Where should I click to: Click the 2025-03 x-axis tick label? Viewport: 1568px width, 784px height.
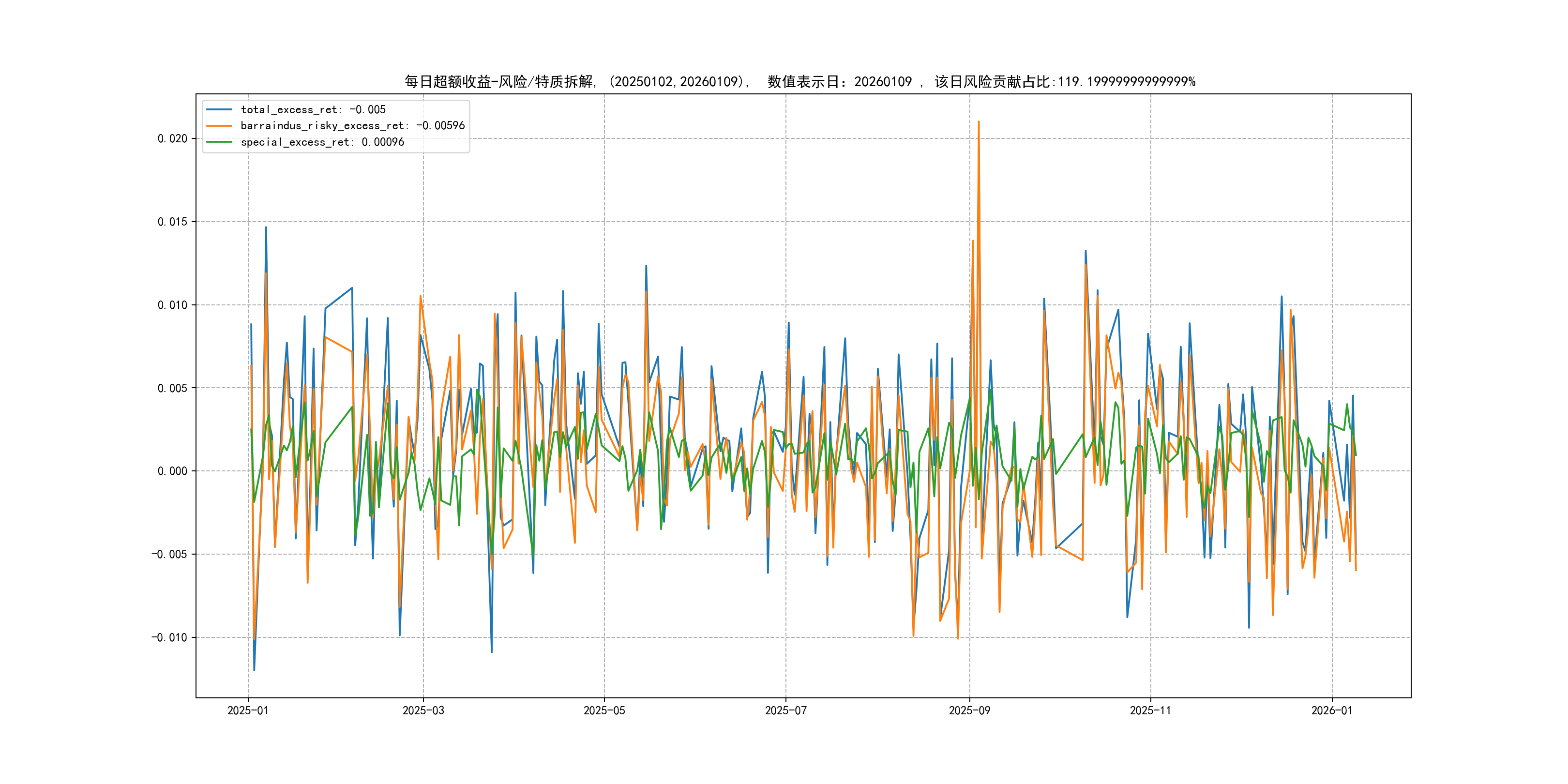point(423,710)
